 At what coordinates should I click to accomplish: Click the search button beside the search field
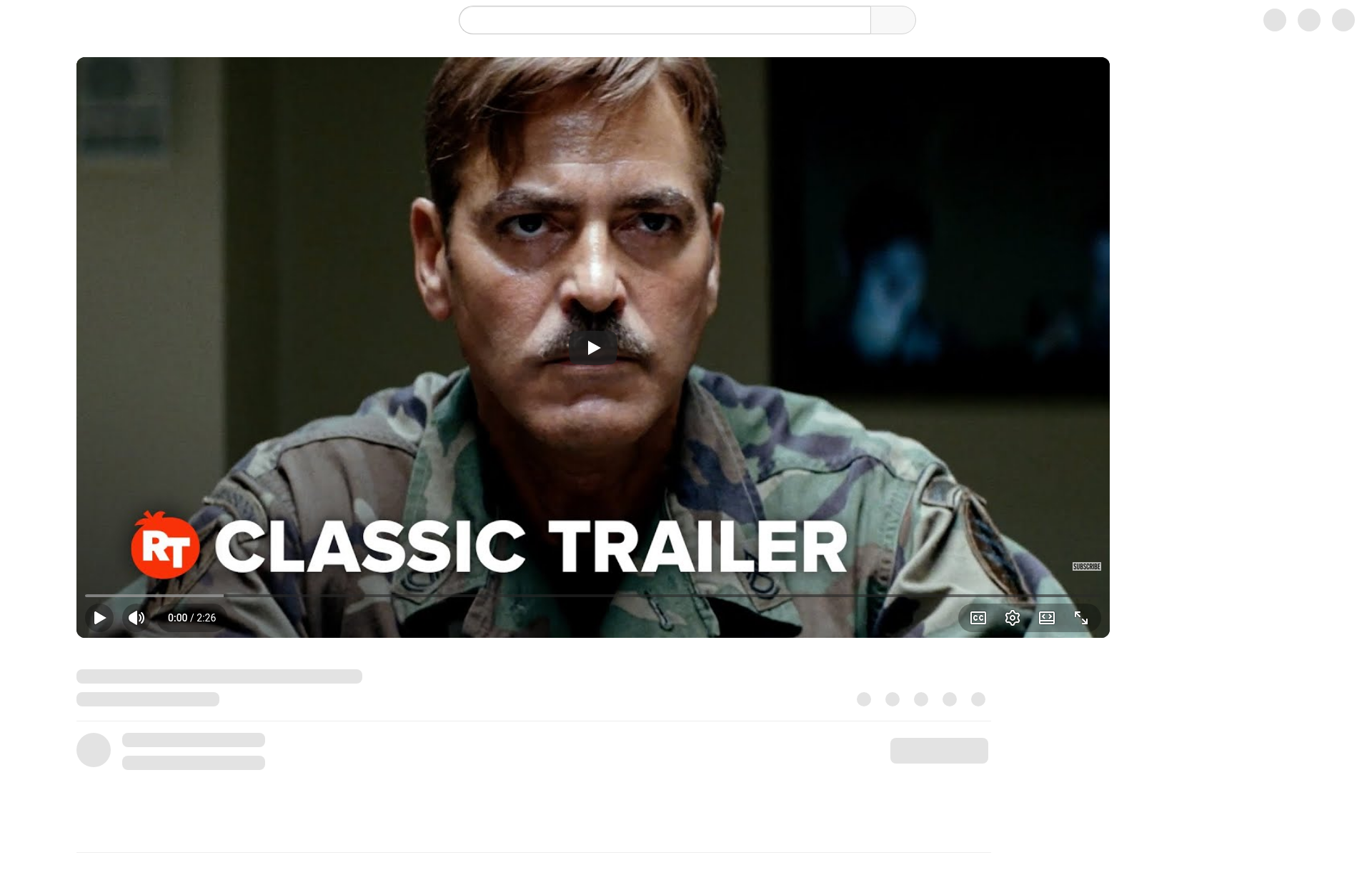(x=893, y=20)
